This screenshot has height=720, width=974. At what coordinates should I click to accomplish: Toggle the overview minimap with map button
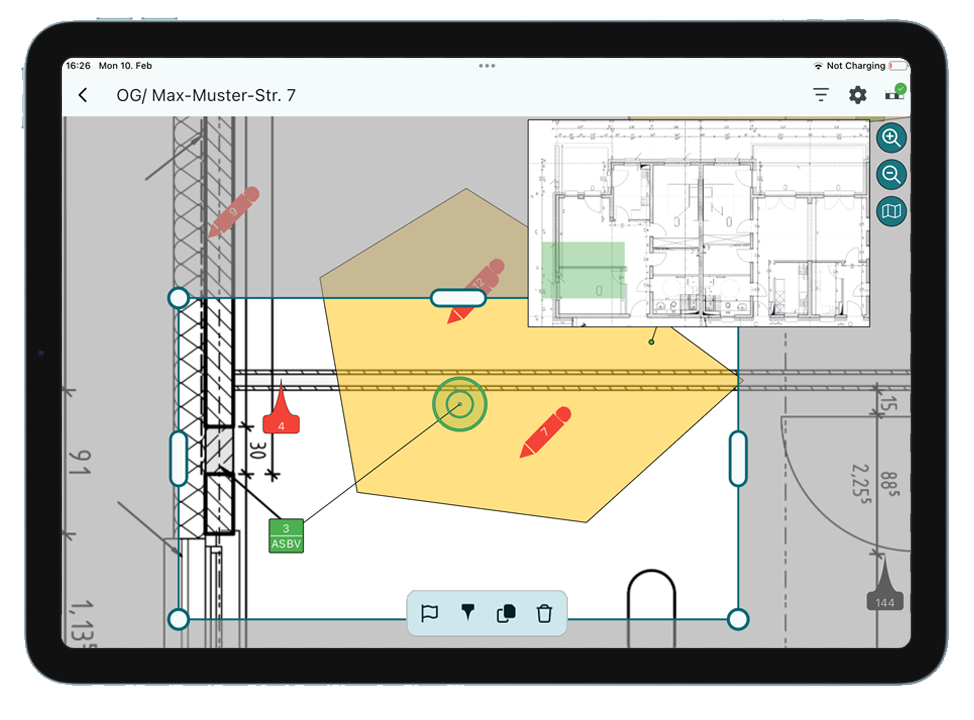pyautogui.click(x=891, y=211)
